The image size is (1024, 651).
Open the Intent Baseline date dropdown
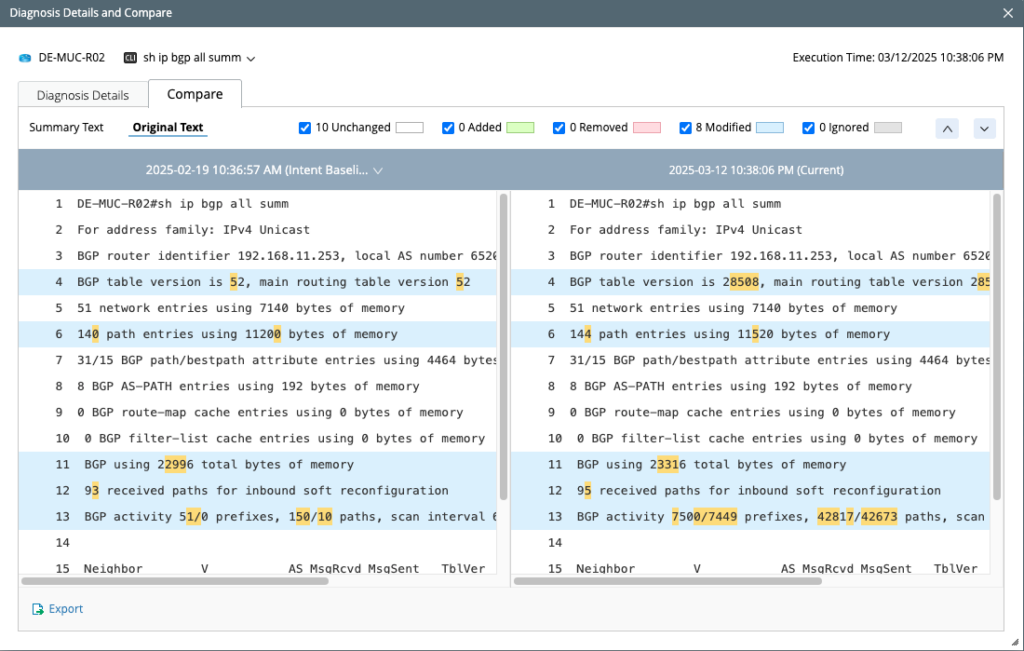click(378, 170)
